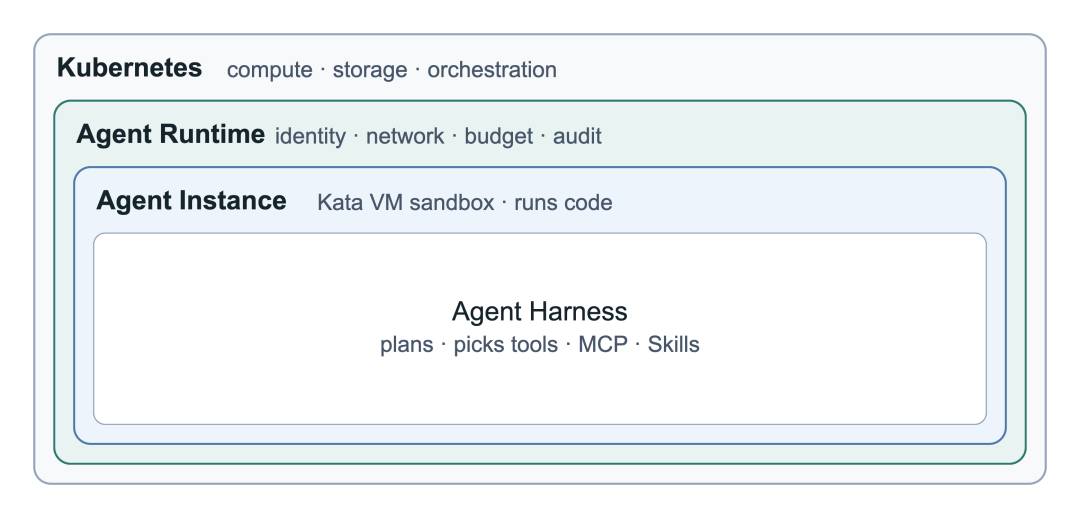Click the picks tools label
Screen dimensions: 1080x518
[506, 344]
